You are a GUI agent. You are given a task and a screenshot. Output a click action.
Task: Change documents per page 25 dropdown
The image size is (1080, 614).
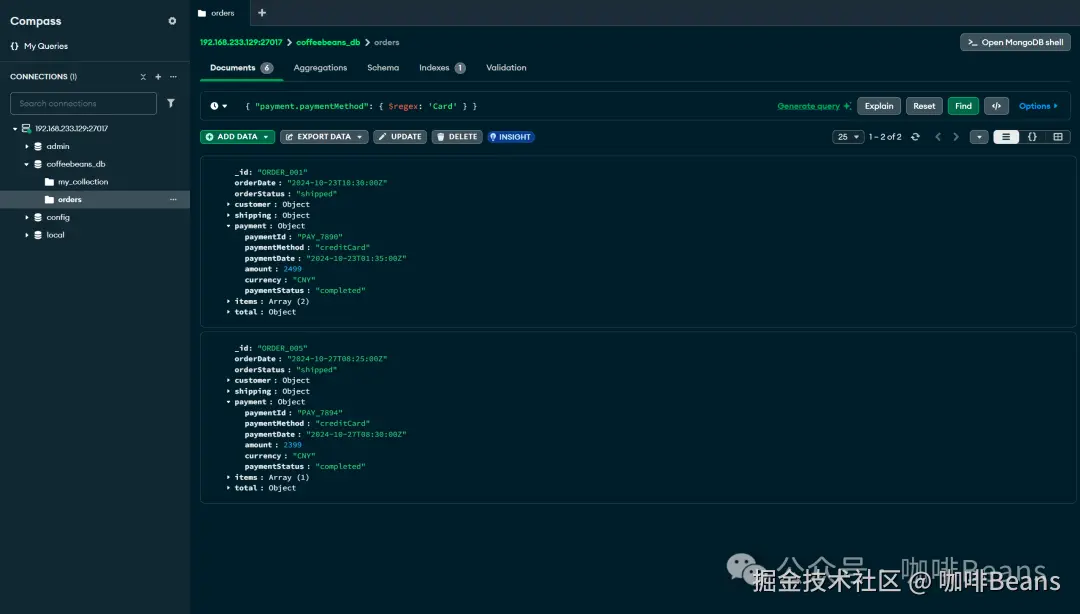(848, 137)
